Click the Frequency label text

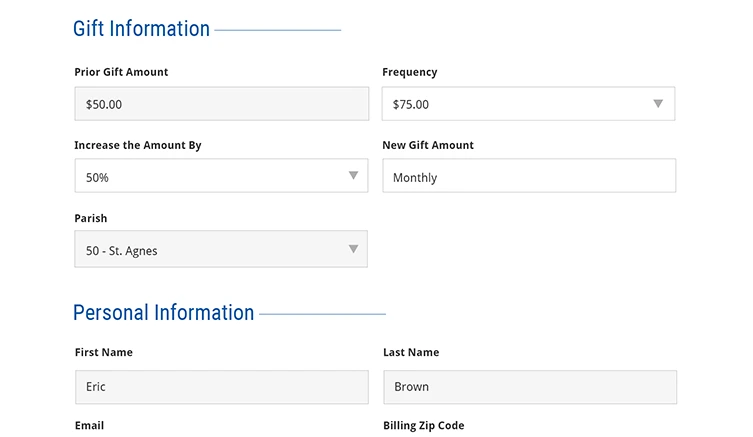(x=410, y=72)
